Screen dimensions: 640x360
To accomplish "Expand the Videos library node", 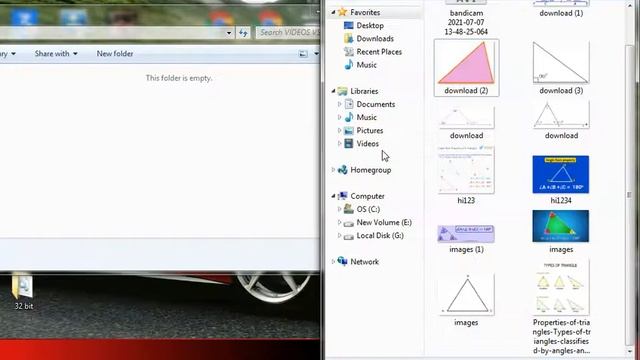I will (x=339, y=143).
